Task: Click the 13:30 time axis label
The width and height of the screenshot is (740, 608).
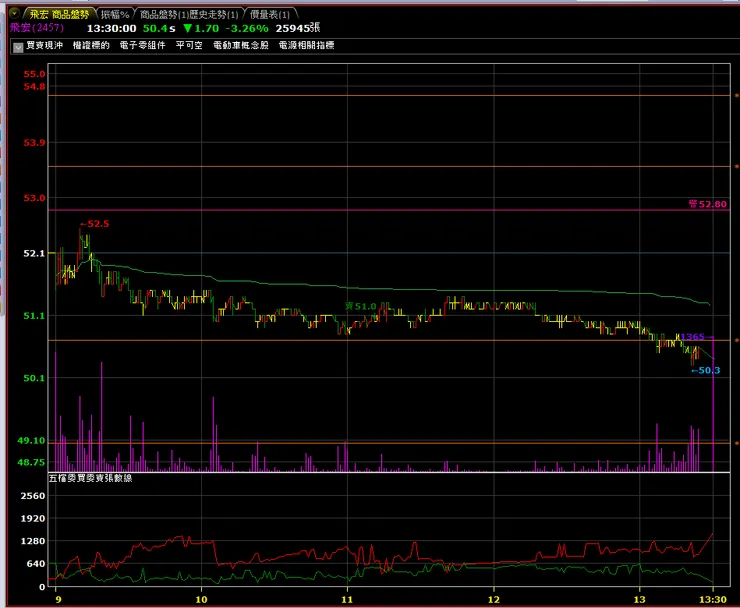Action: (x=713, y=600)
